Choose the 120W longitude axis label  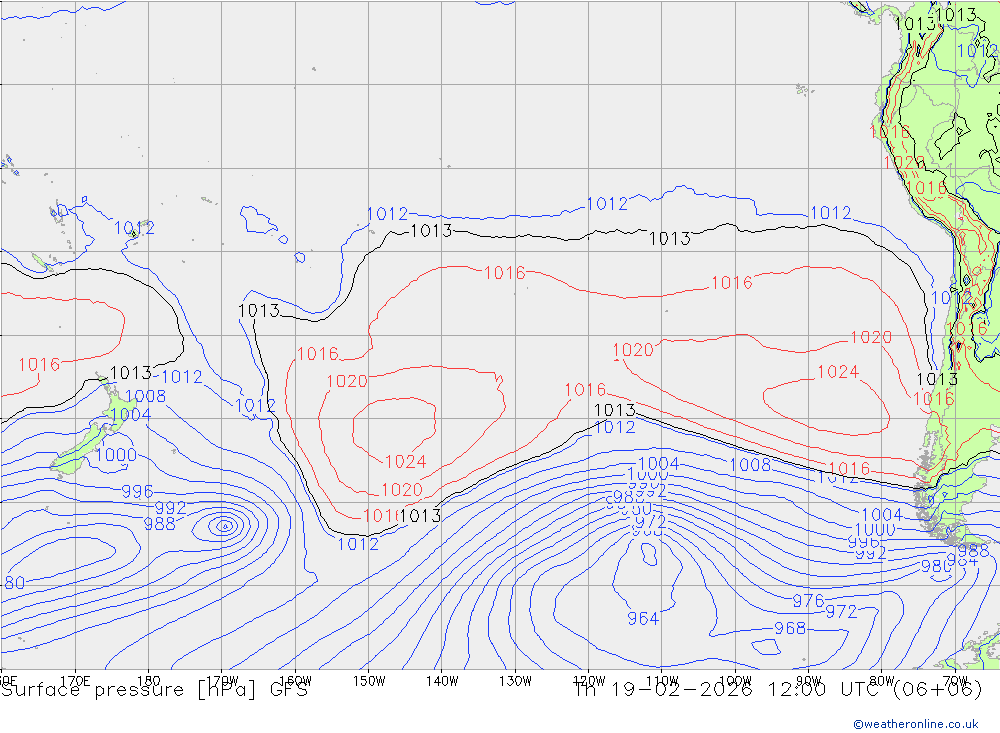coord(589,681)
